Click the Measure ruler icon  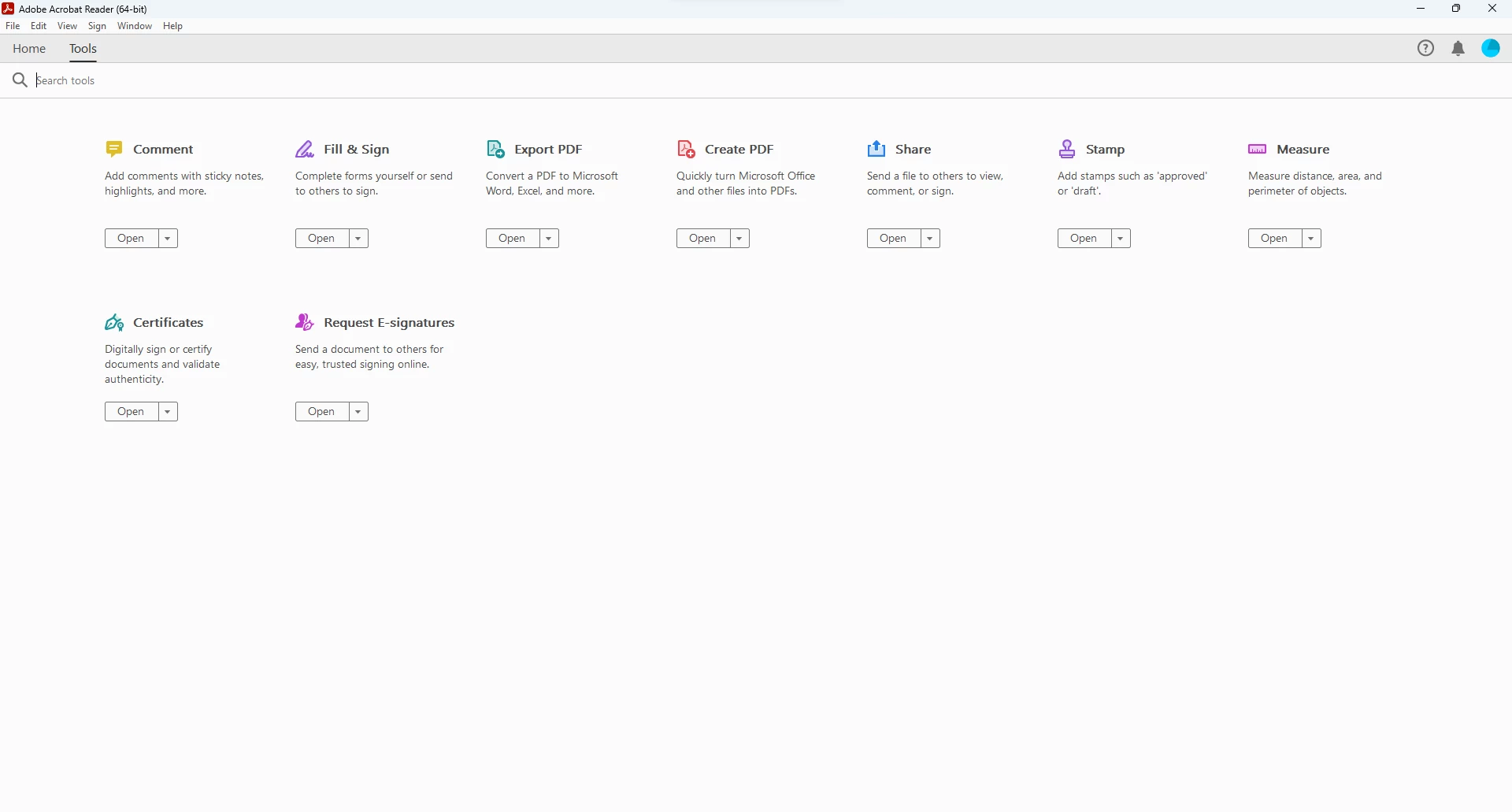[1258, 149]
